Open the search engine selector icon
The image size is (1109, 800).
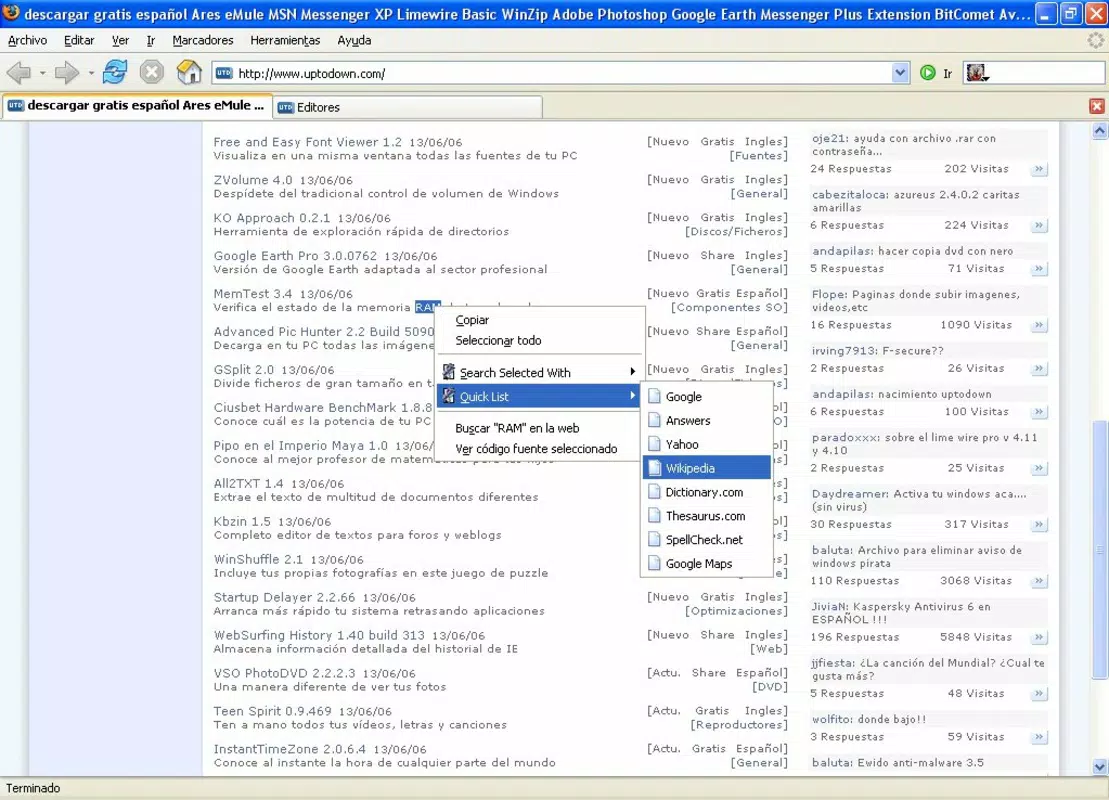point(977,73)
